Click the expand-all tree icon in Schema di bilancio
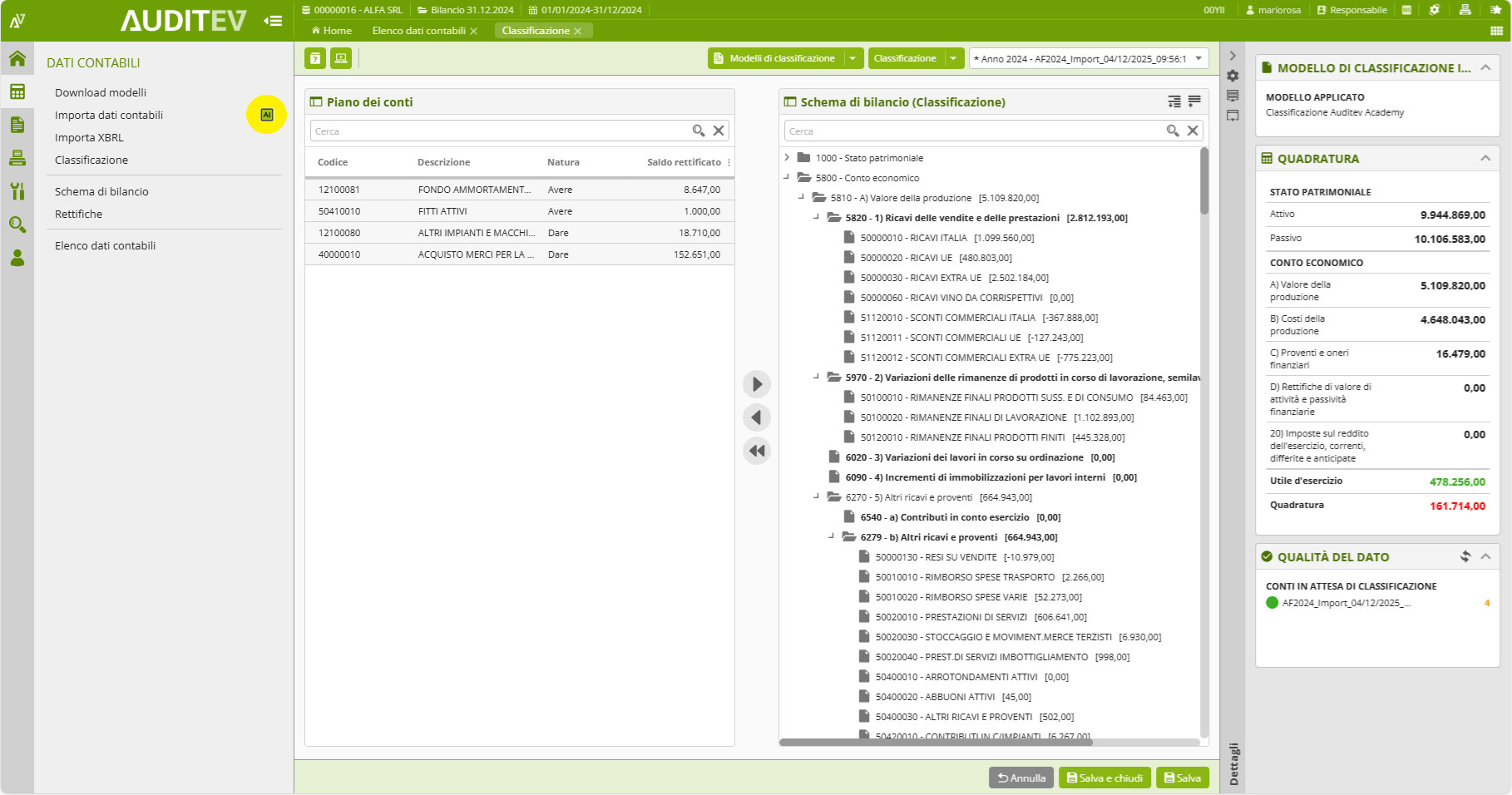1512x795 pixels. pyautogui.click(x=1174, y=101)
